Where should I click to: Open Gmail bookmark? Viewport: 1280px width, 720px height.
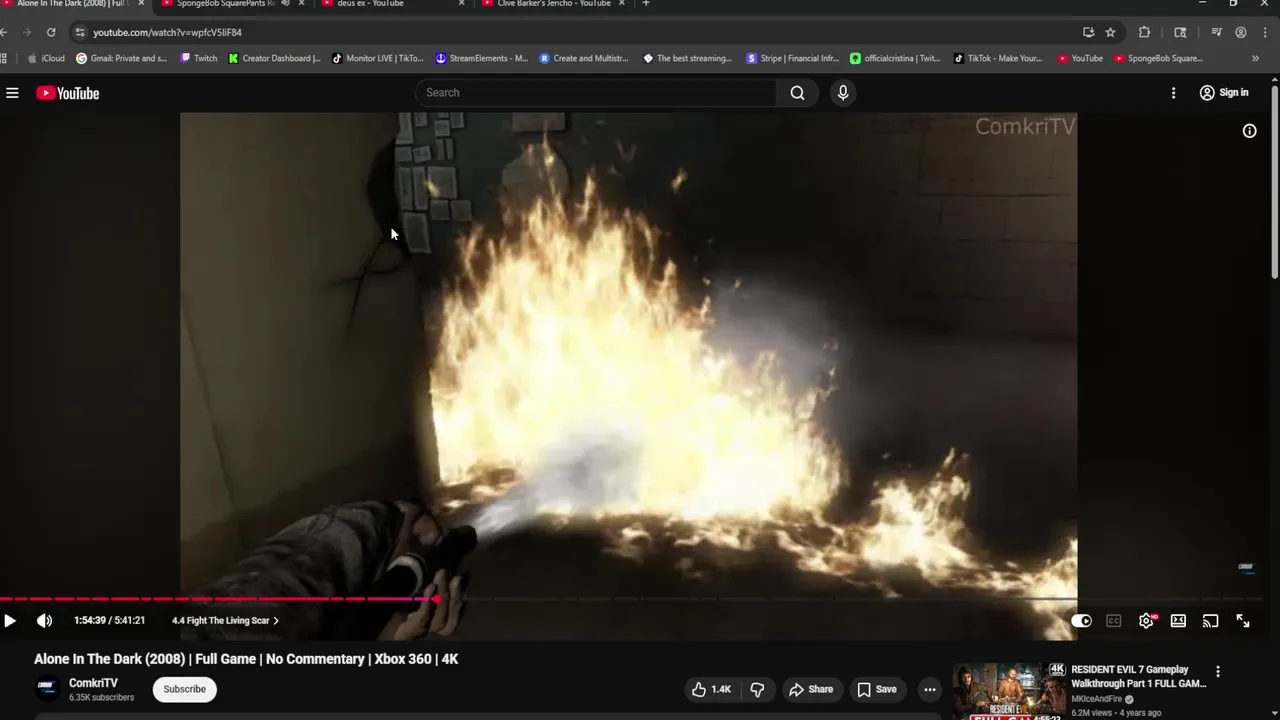pyautogui.click(x=121, y=59)
